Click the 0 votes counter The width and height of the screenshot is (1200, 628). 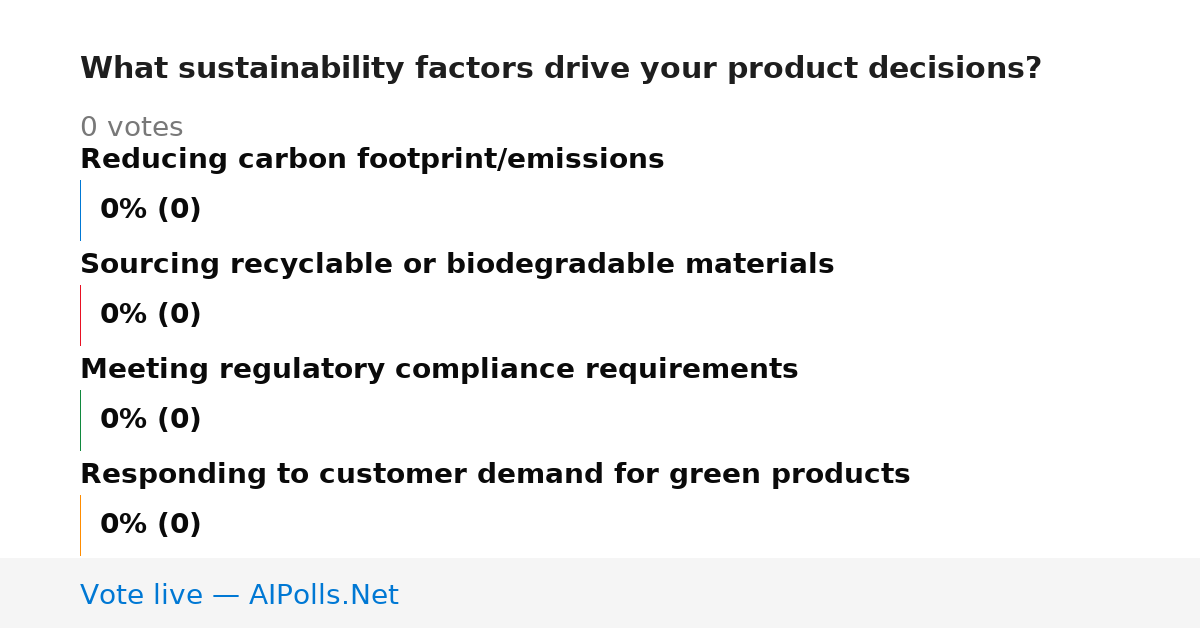click(x=131, y=128)
